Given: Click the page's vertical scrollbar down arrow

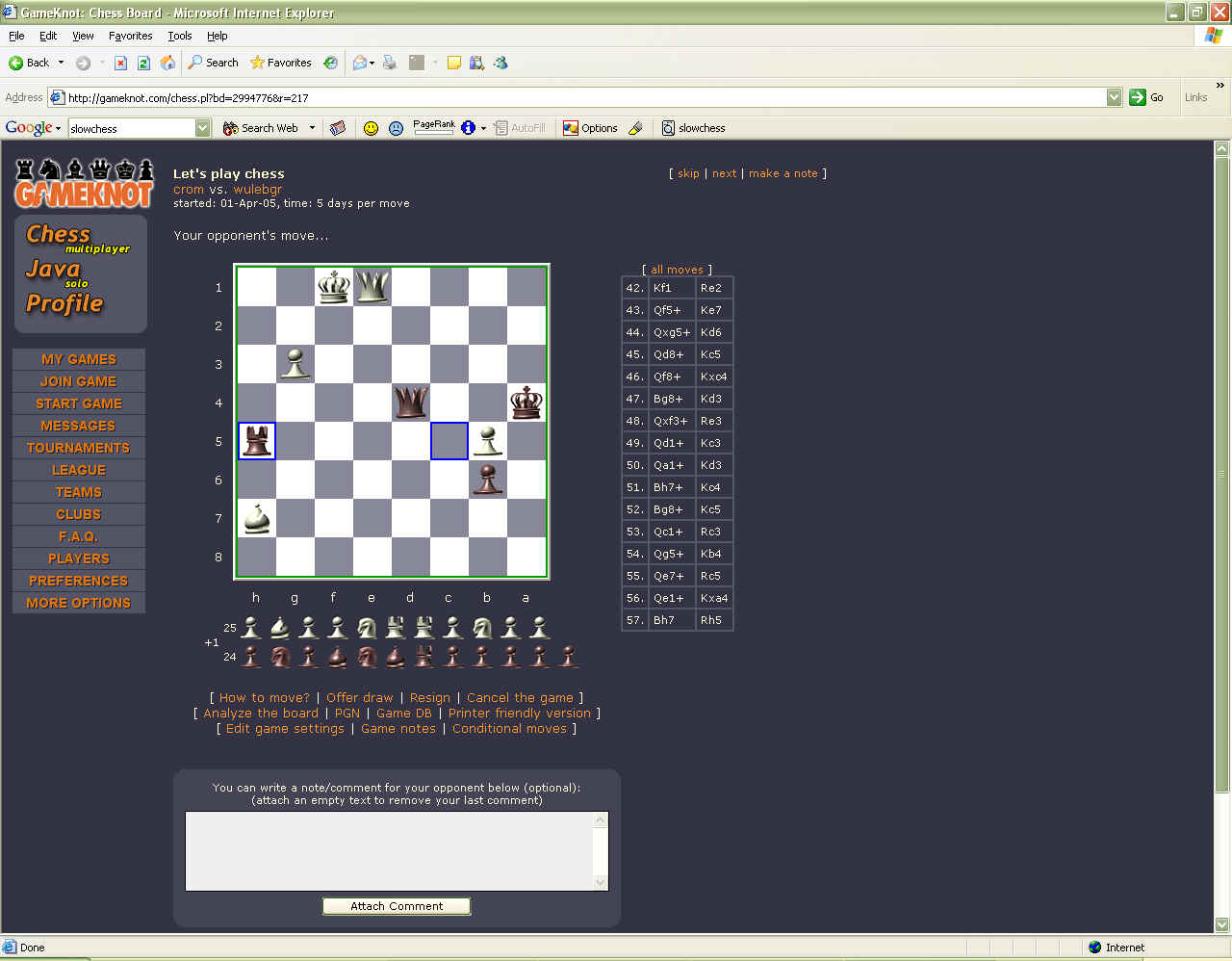Looking at the screenshot, I should 1221,925.
